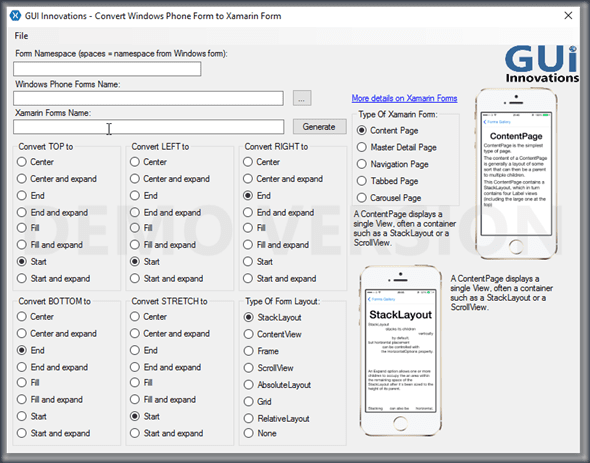Screen dimensions: 590x463
Task: Choose ContentView form layout
Action: [x=273, y=334]
